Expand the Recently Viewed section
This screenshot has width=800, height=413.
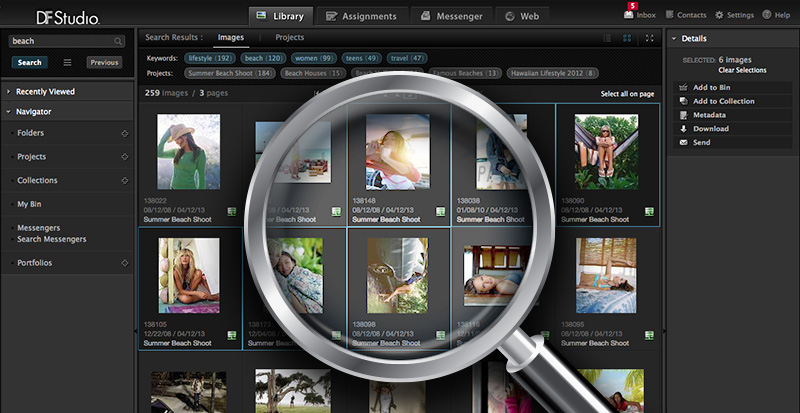pyautogui.click(x=9, y=91)
